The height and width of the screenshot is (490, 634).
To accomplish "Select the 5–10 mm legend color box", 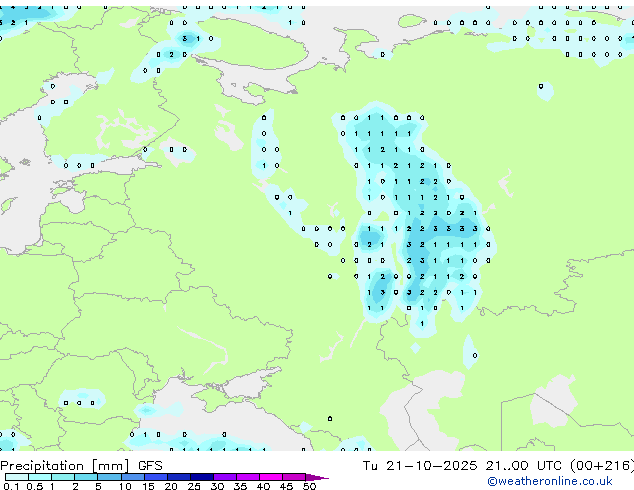I will [109, 477].
